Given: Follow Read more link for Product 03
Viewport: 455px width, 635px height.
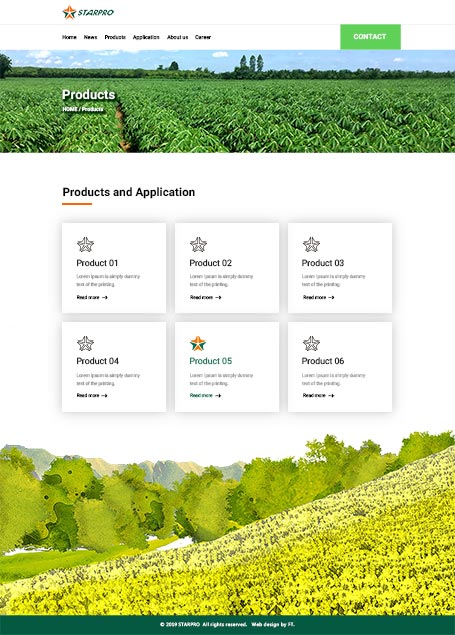Looking at the screenshot, I should [319, 297].
